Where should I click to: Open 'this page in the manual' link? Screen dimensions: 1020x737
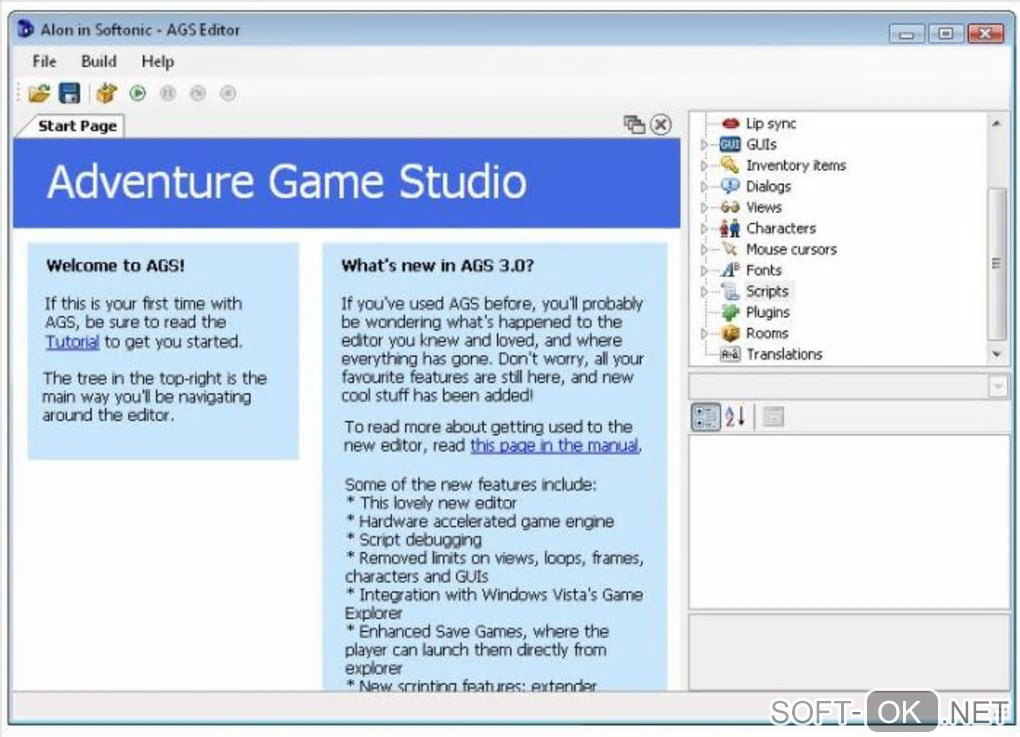554,446
